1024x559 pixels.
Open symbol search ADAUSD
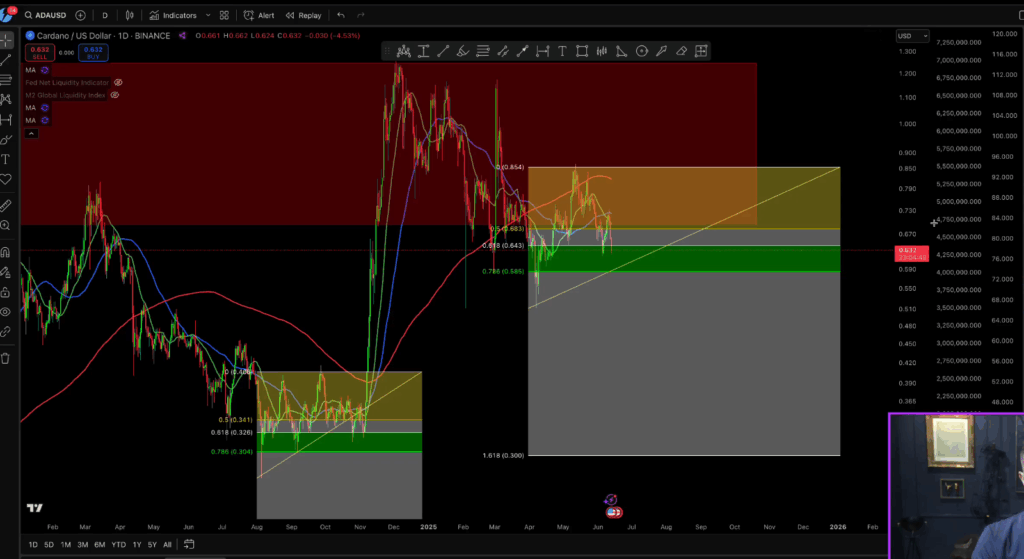[46, 15]
